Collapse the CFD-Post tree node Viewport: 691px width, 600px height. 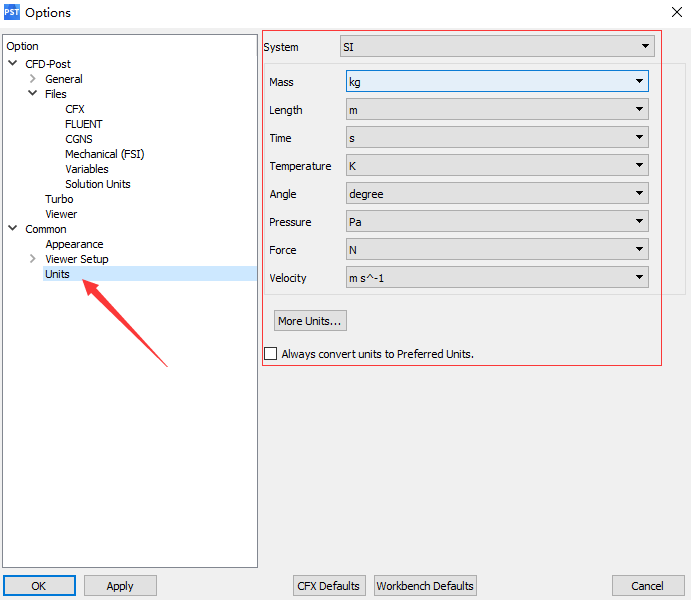pyautogui.click(x=13, y=64)
